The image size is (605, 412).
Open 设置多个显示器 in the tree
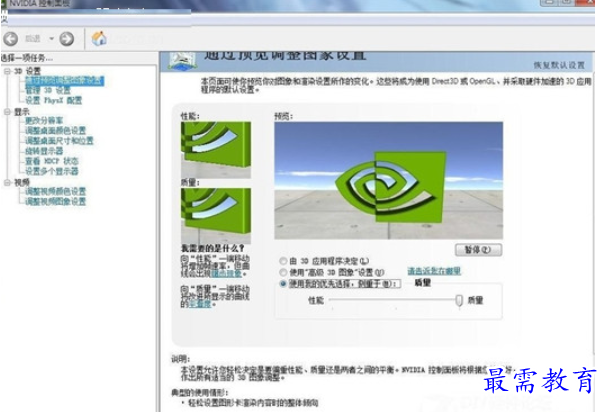coord(52,171)
